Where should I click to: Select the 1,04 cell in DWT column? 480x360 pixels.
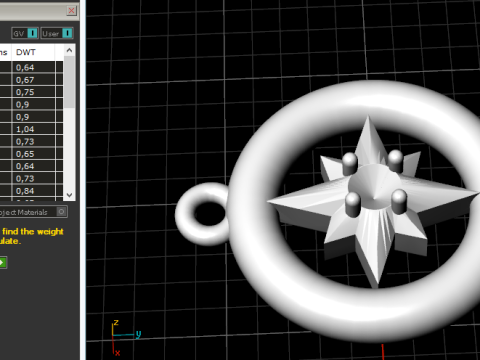pos(33,129)
